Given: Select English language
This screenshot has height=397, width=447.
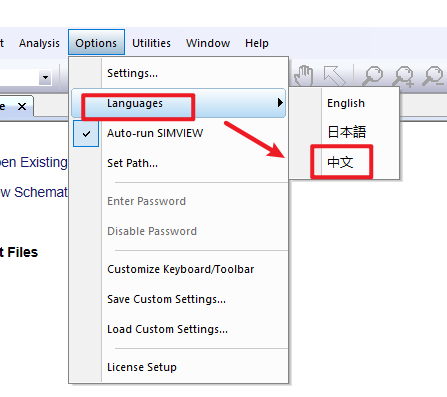Looking at the screenshot, I should tap(344, 103).
